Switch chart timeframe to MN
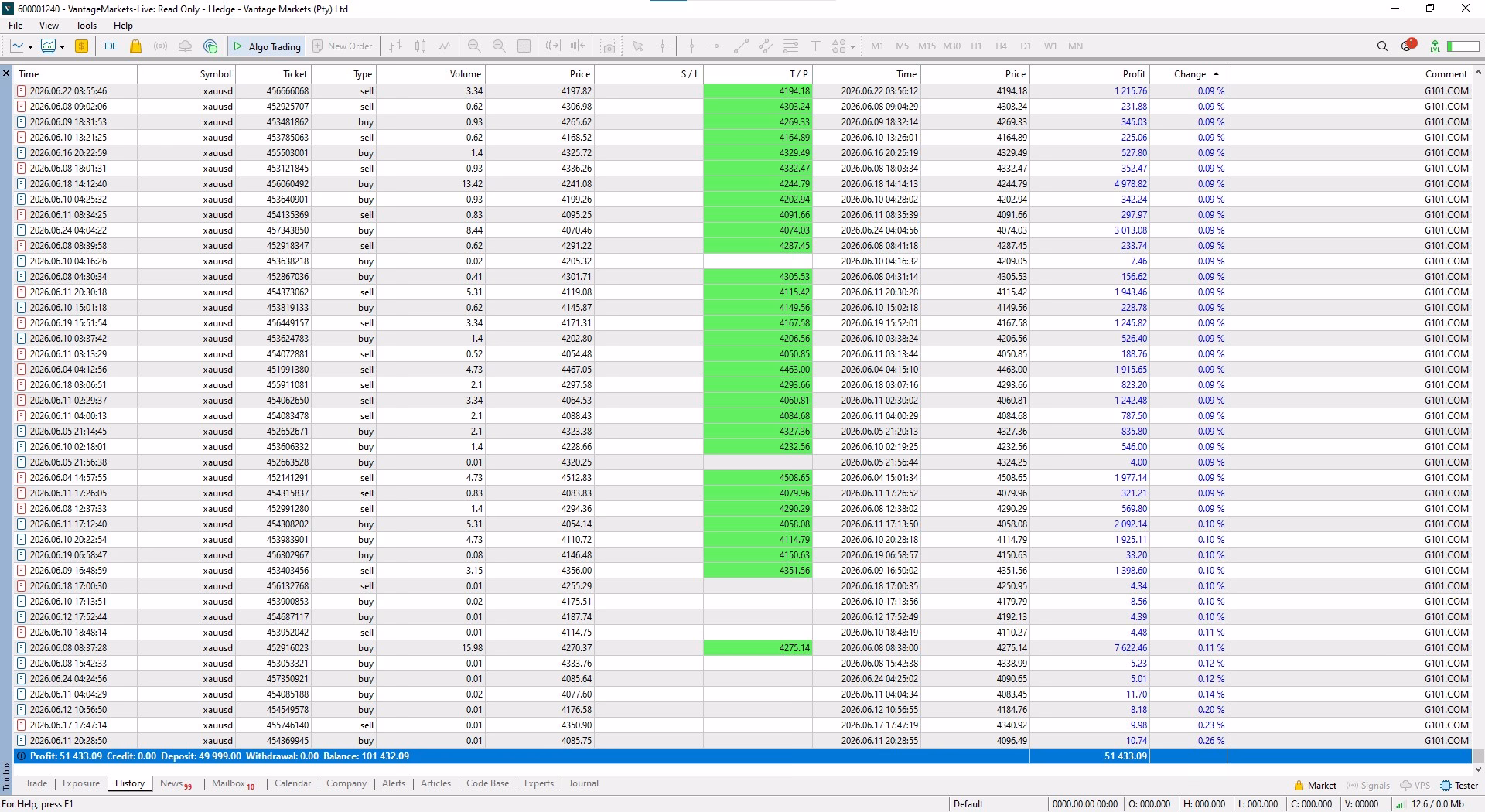The height and width of the screenshot is (812, 1485). (x=1075, y=46)
